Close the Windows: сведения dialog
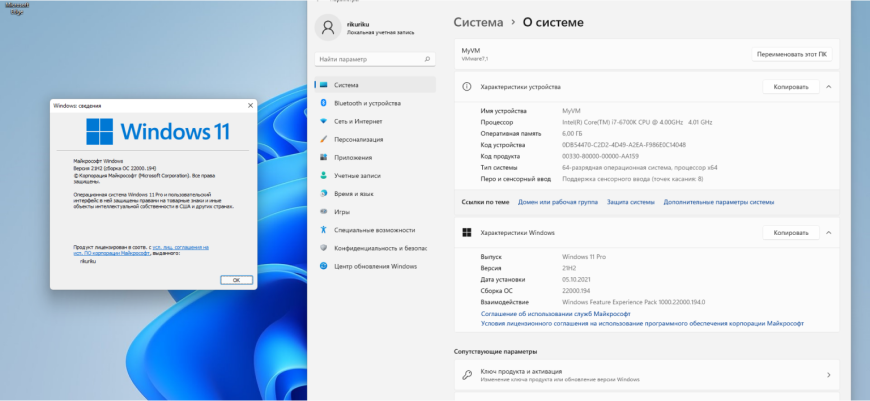Image resolution: width=870 pixels, height=401 pixels. click(250, 105)
